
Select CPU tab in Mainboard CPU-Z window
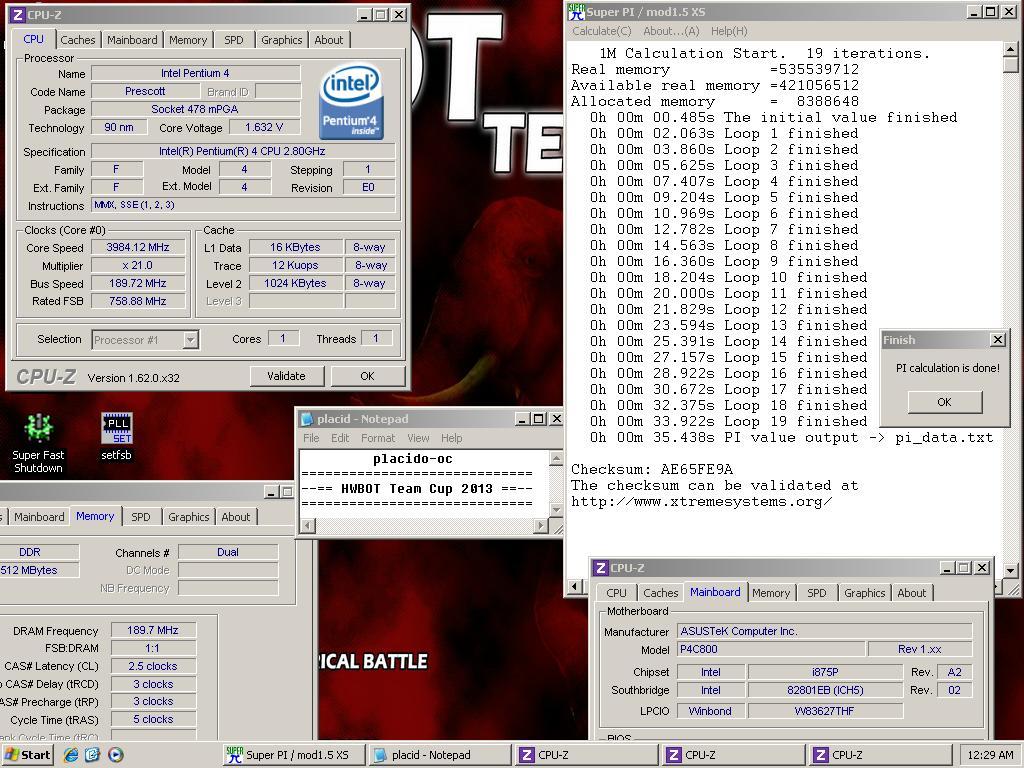(x=616, y=593)
